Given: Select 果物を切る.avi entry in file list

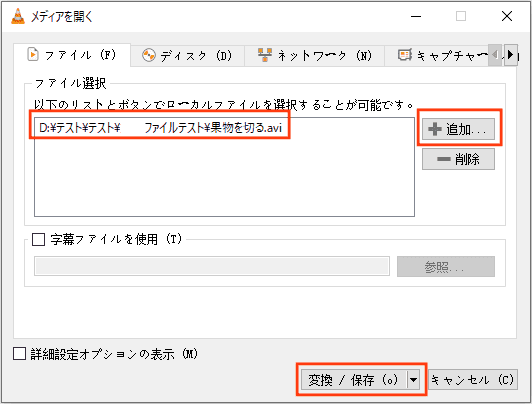Looking at the screenshot, I should [x=160, y=128].
